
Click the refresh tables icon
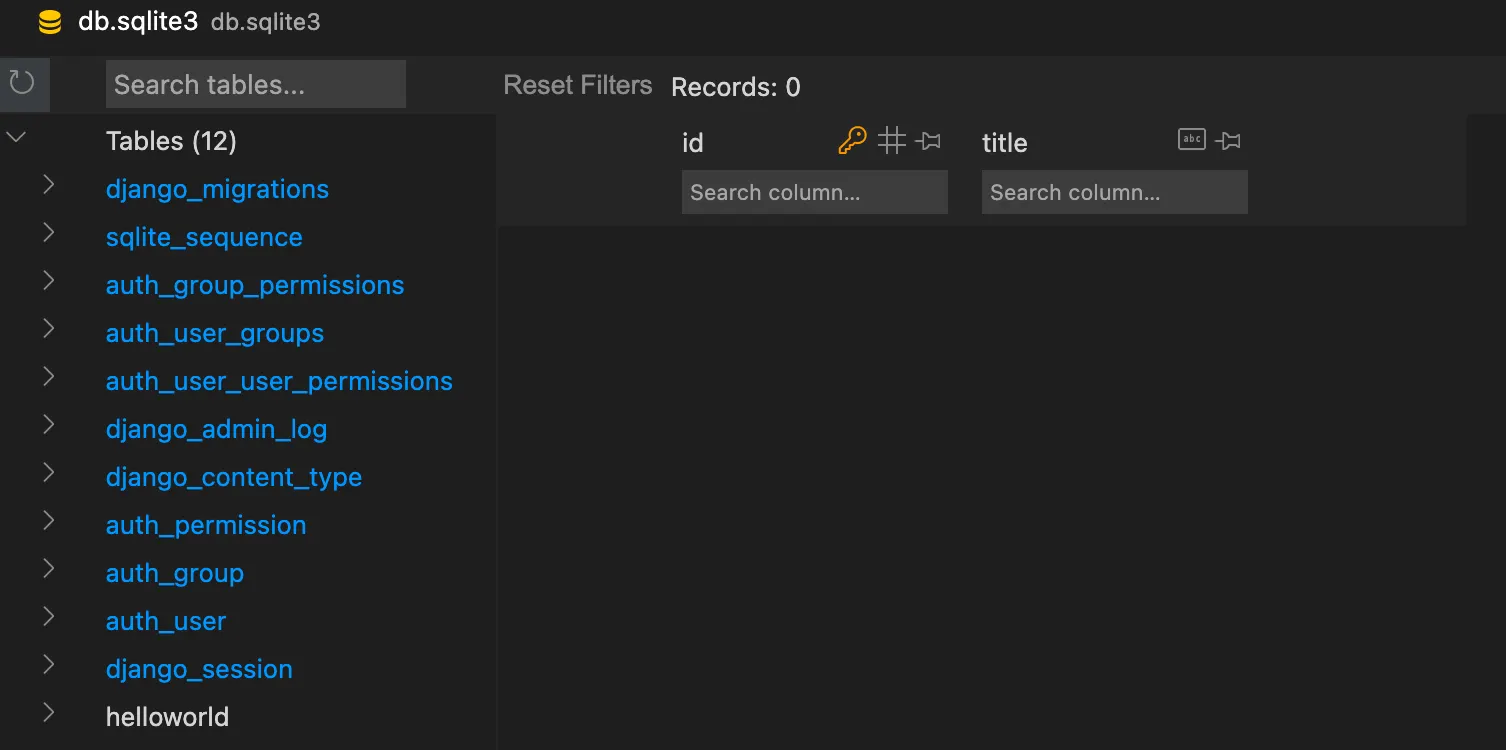(22, 82)
